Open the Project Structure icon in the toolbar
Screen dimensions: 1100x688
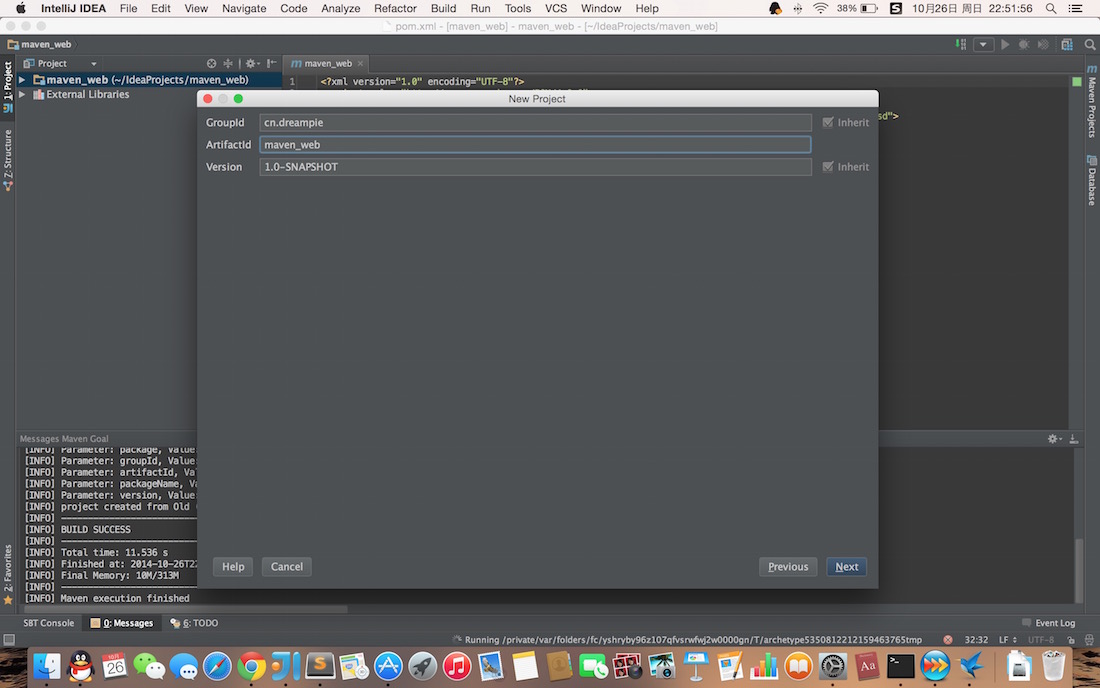pos(1067,44)
